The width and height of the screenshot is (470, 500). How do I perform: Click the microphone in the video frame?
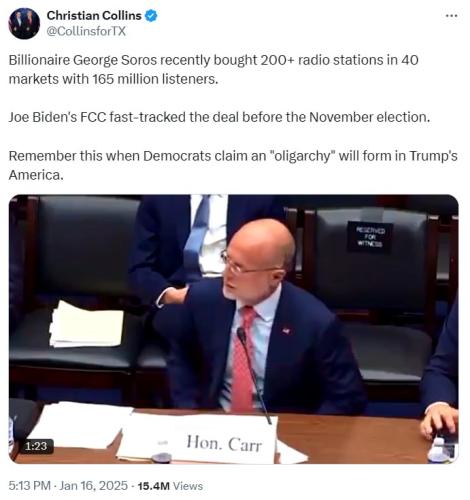click(253, 375)
